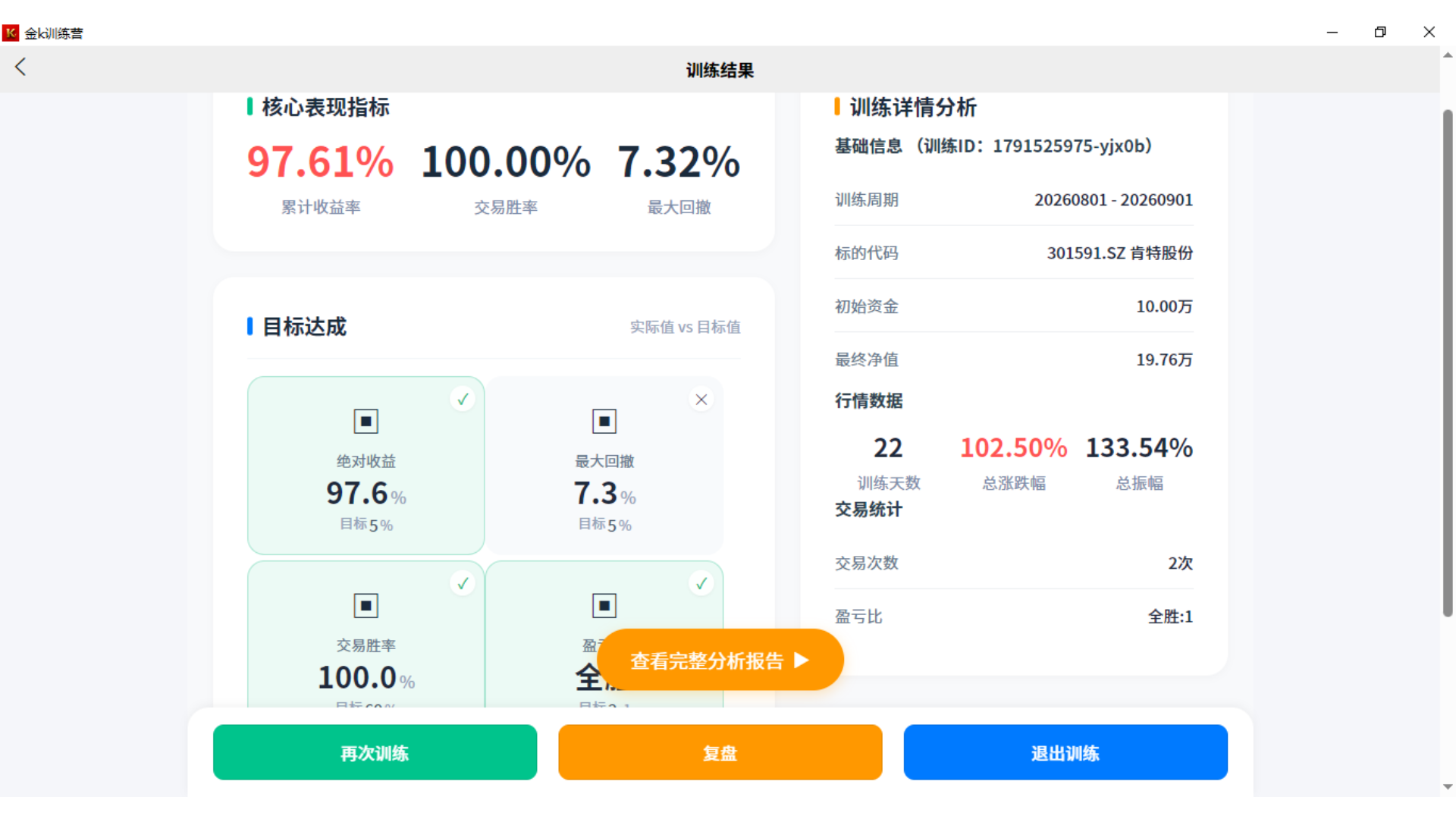
Task: Minimize the 金k训练营 window
Action: pos(1332,32)
